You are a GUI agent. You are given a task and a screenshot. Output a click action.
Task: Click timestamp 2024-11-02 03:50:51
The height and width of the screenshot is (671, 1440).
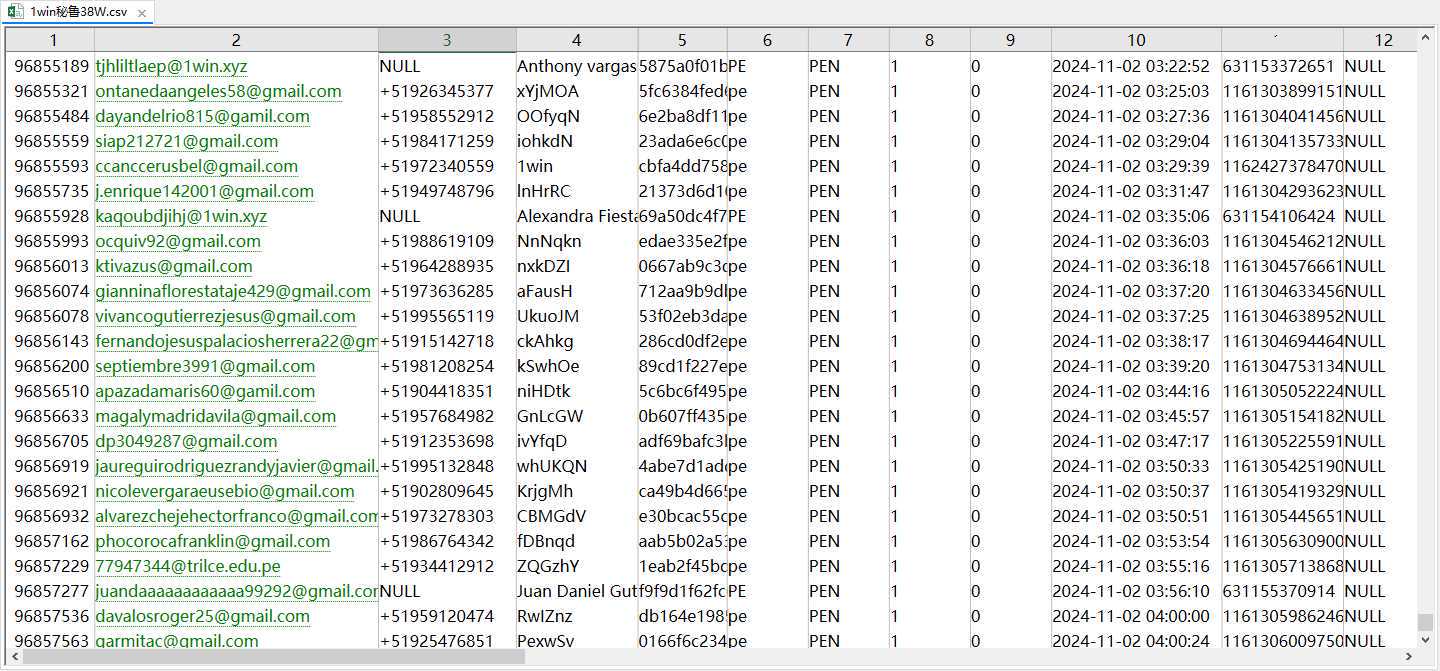(x=1130, y=516)
